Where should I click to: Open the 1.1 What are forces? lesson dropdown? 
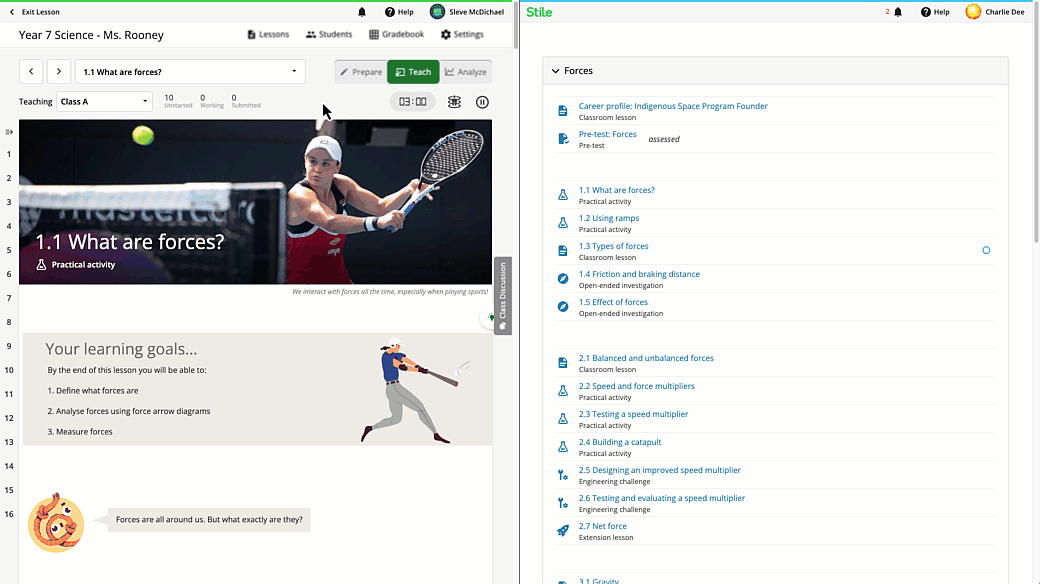pos(190,72)
